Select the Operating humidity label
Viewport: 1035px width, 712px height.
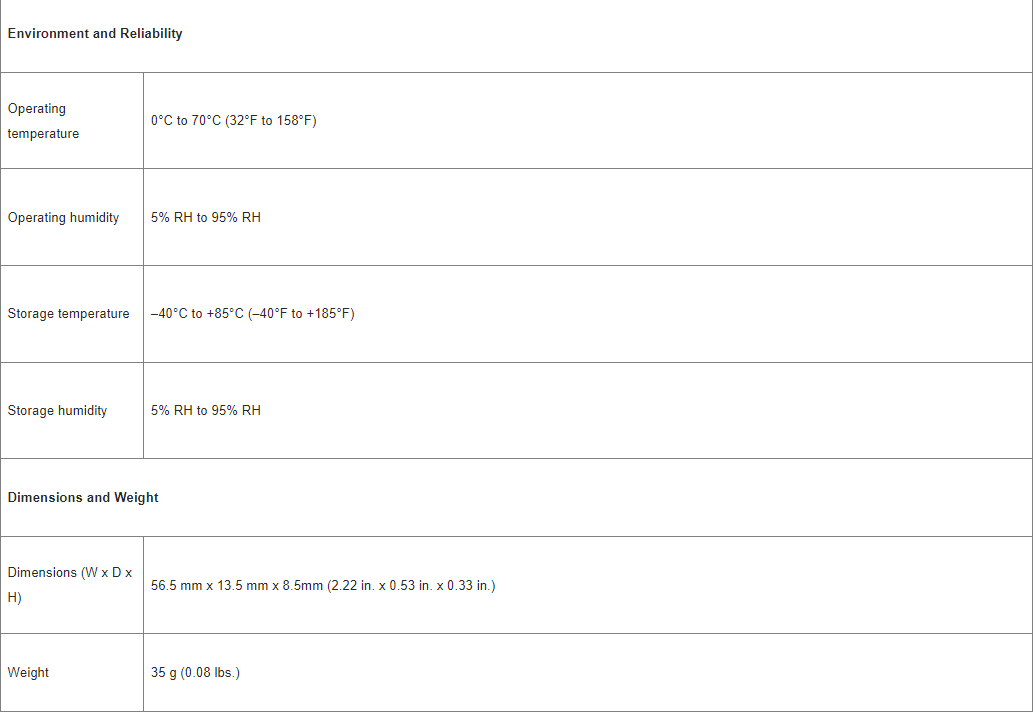(63, 218)
